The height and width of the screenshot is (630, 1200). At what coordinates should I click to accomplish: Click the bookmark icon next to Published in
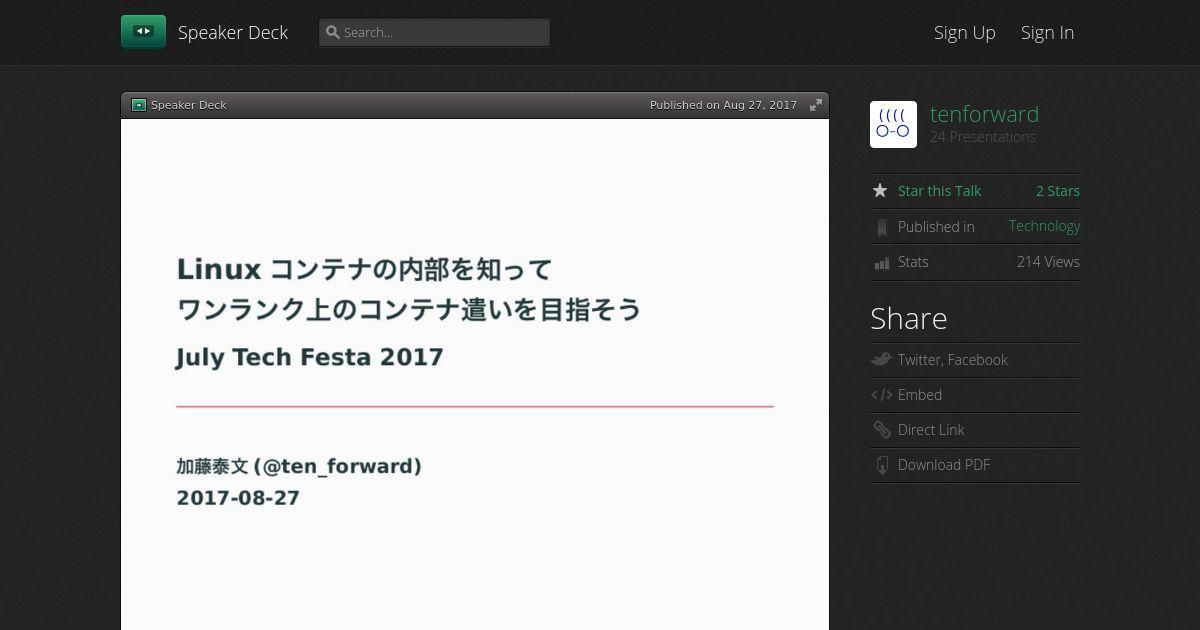click(x=881, y=228)
